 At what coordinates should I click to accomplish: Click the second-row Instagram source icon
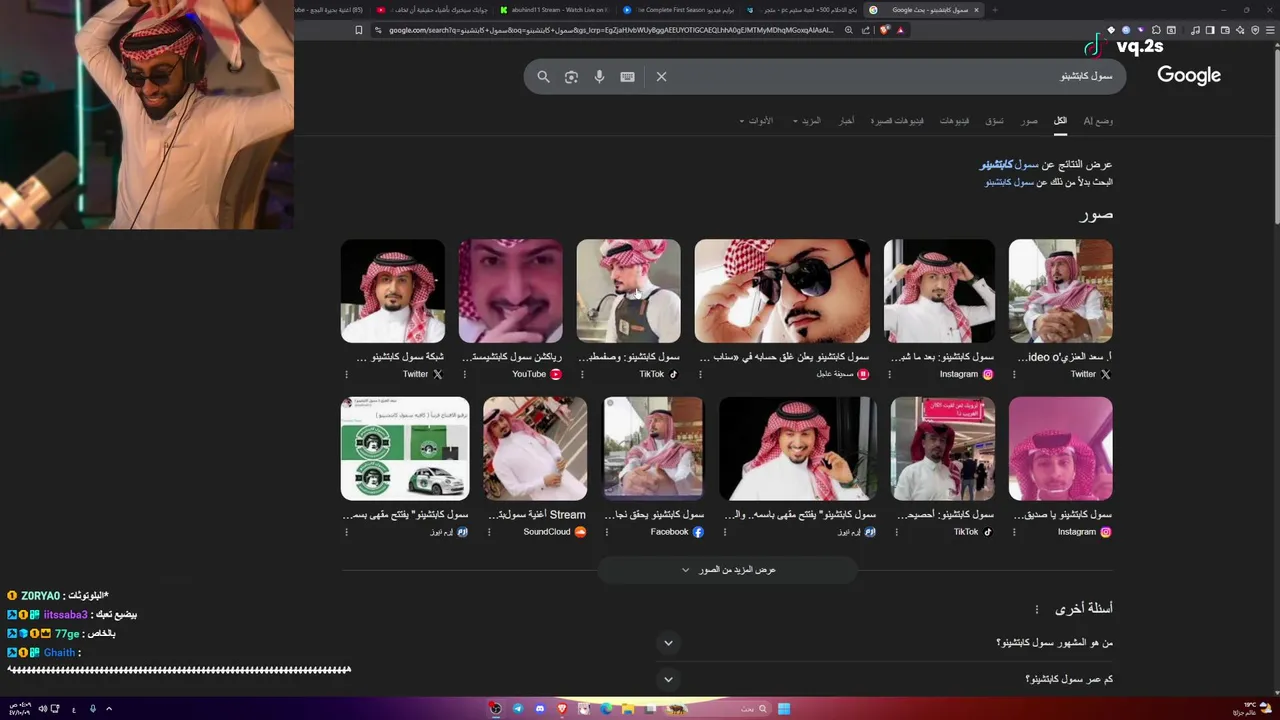(1106, 532)
